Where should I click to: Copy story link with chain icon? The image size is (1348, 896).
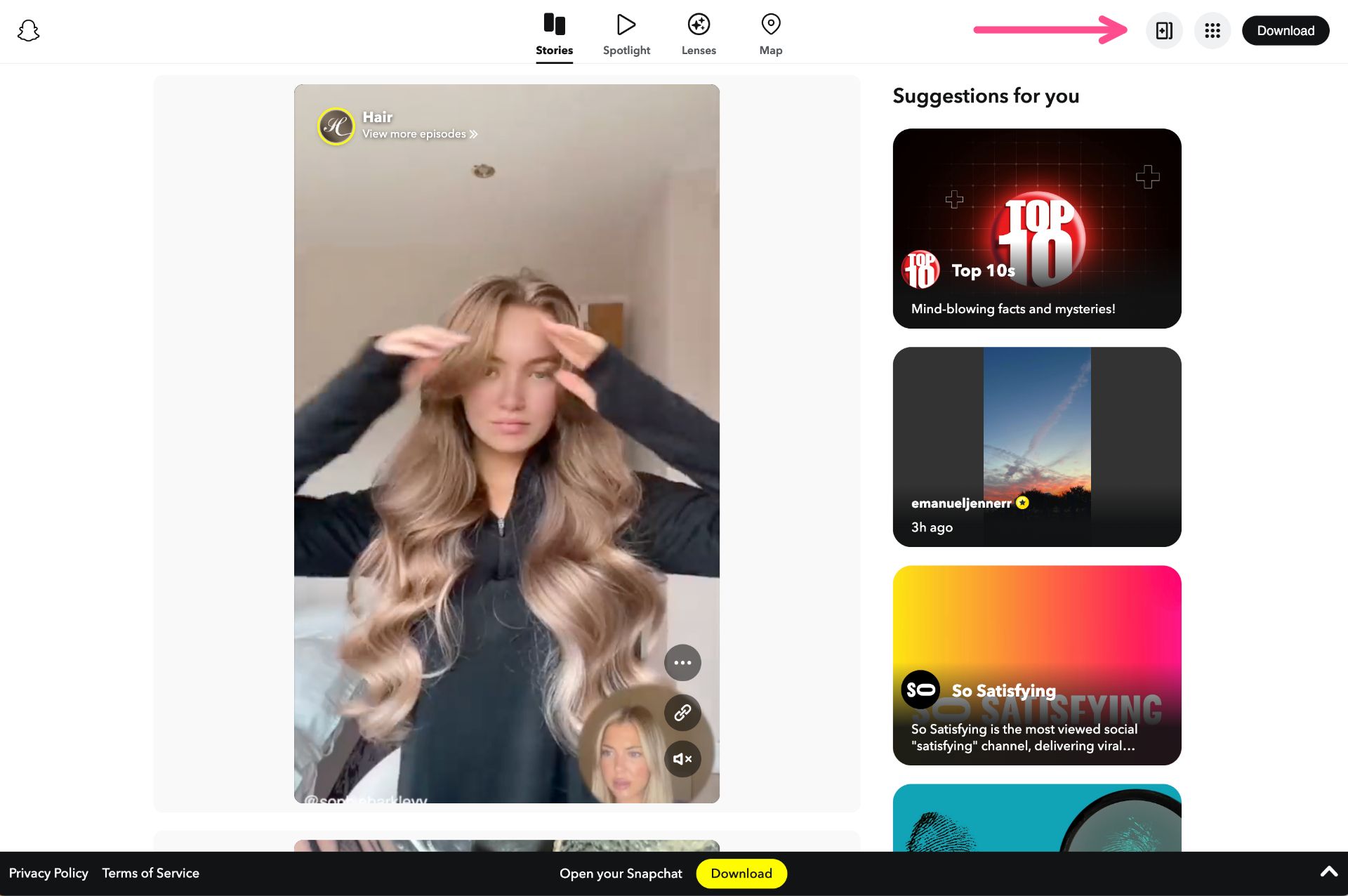pyautogui.click(x=682, y=713)
